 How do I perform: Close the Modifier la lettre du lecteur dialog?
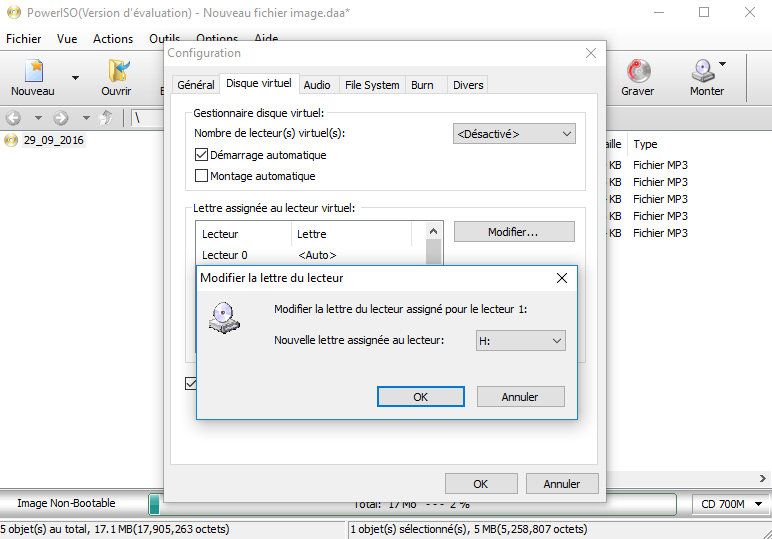coord(562,278)
